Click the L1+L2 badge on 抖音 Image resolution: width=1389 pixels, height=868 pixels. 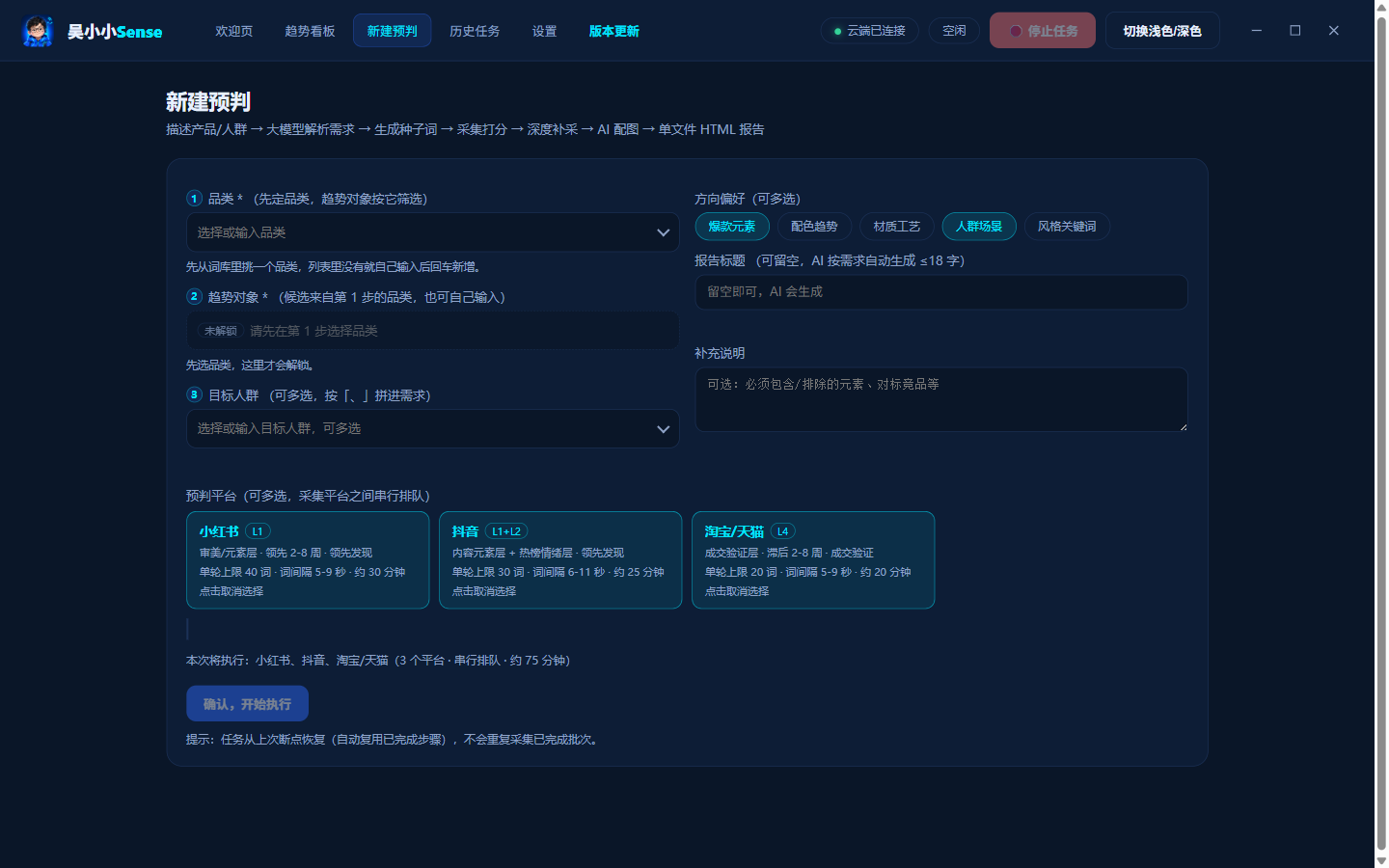pyautogui.click(x=506, y=531)
